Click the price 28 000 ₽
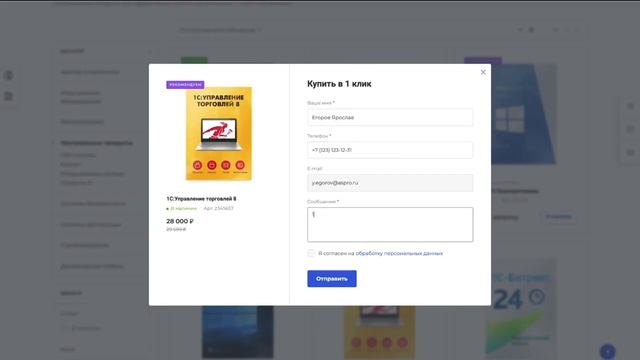This screenshot has height=360, width=640. [x=180, y=221]
